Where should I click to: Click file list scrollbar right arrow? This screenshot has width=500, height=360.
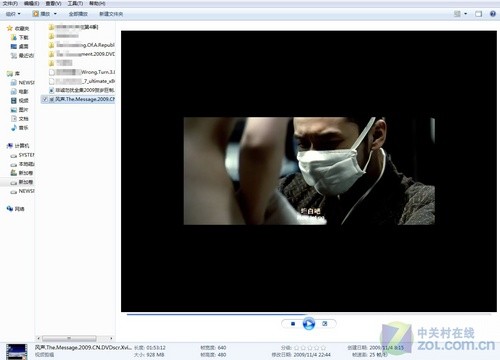(x=111, y=338)
